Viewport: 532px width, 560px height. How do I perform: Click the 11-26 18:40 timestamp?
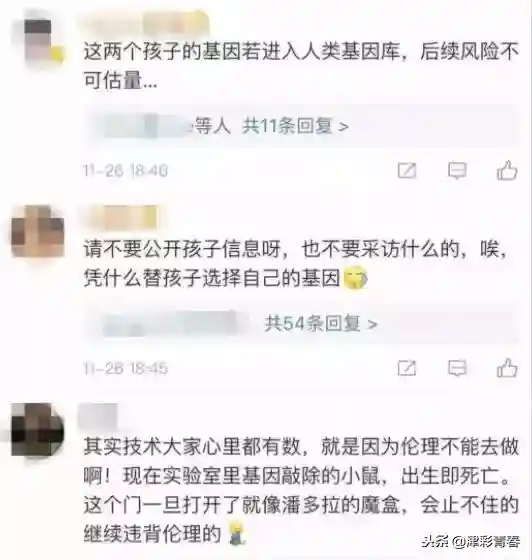(x=125, y=170)
